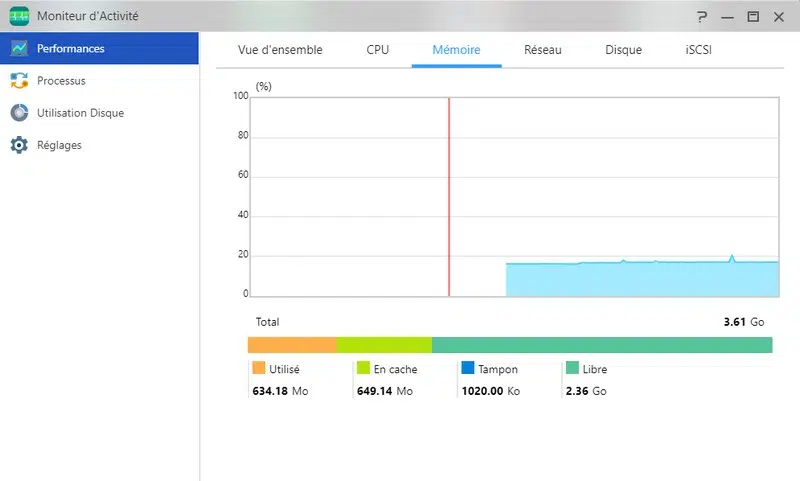Open Réglages gear icon
This screenshot has height=481, width=800.
pos(19,145)
